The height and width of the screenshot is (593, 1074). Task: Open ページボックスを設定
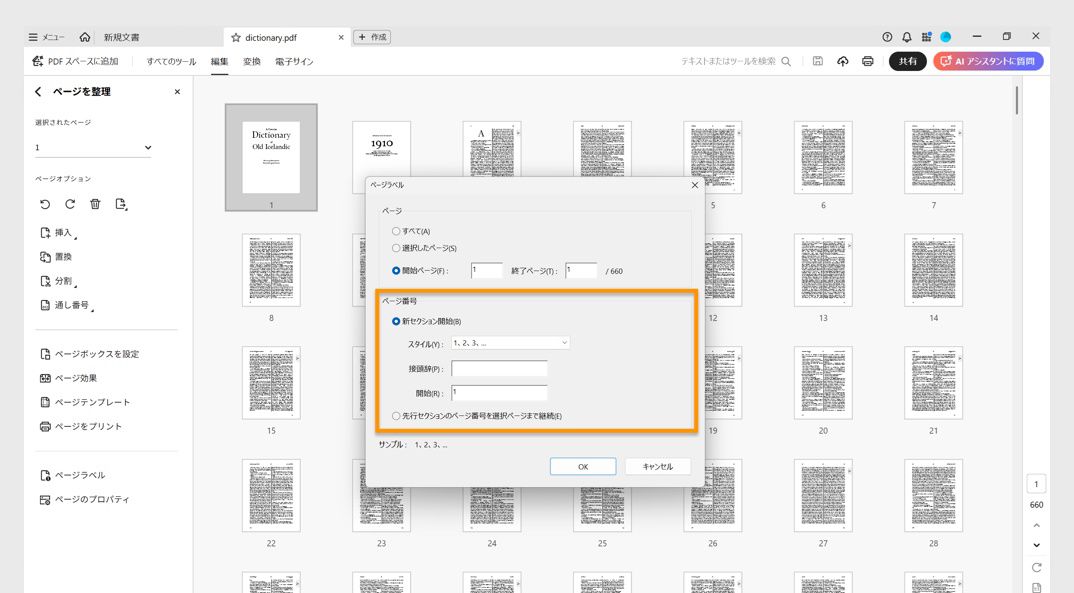tap(89, 354)
